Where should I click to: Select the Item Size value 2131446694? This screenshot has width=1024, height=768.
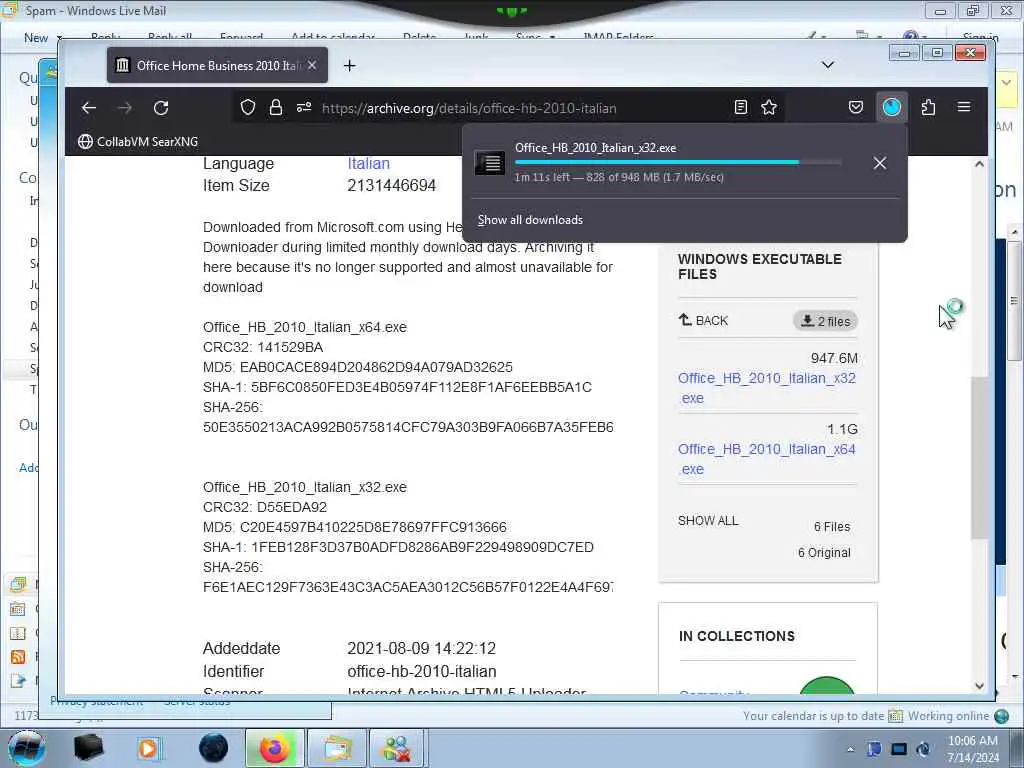392,186
